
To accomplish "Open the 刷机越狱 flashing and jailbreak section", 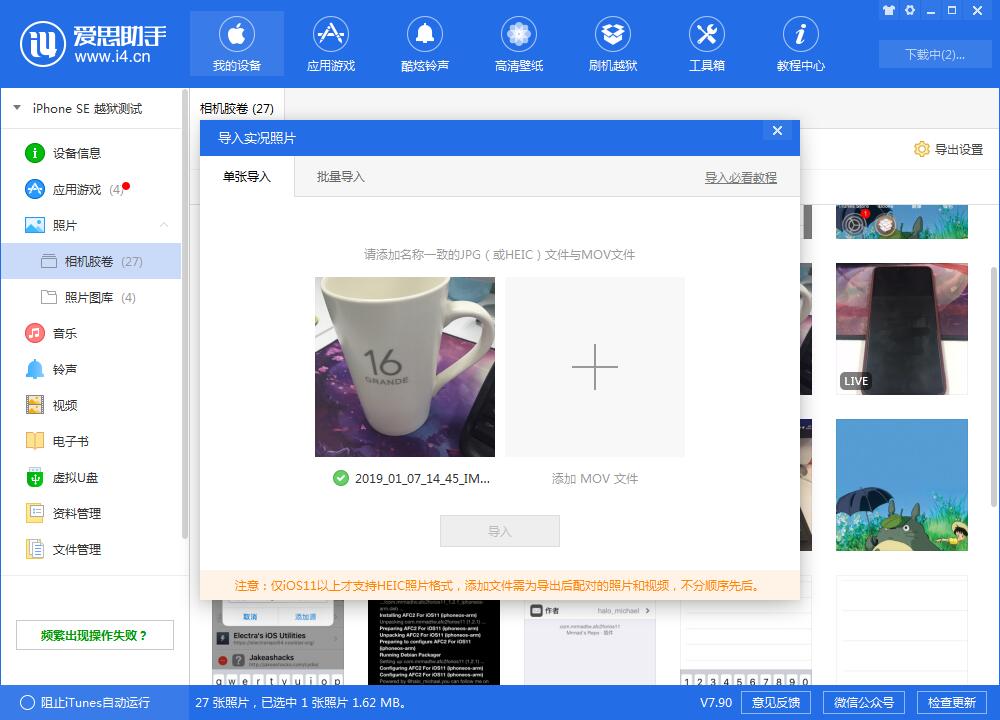I will pyautogui.click(x=612, y=42).
